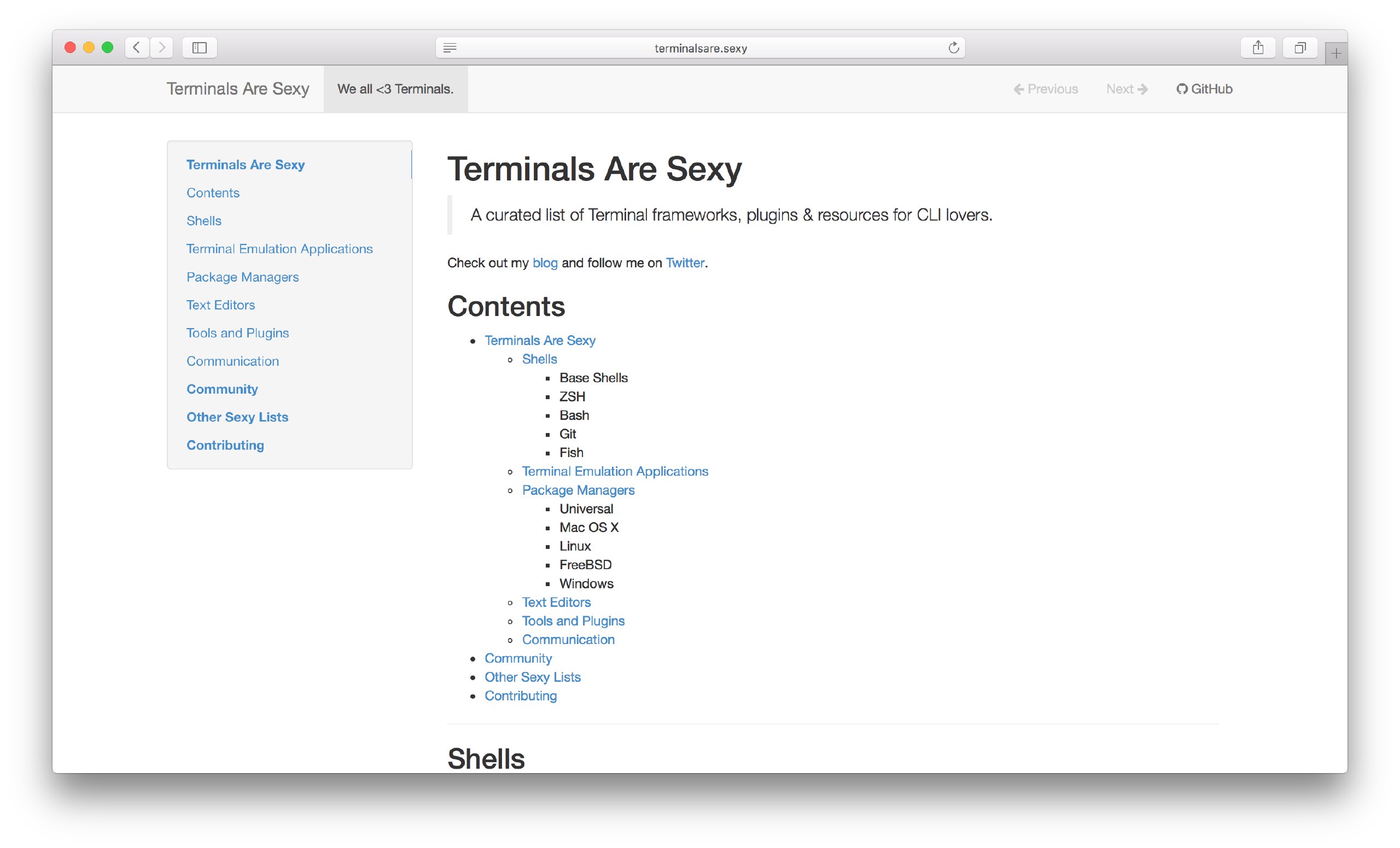This screenshot has height=848, width=1400.
Task: Open Community in the sidebar
Action: point(222,389)
